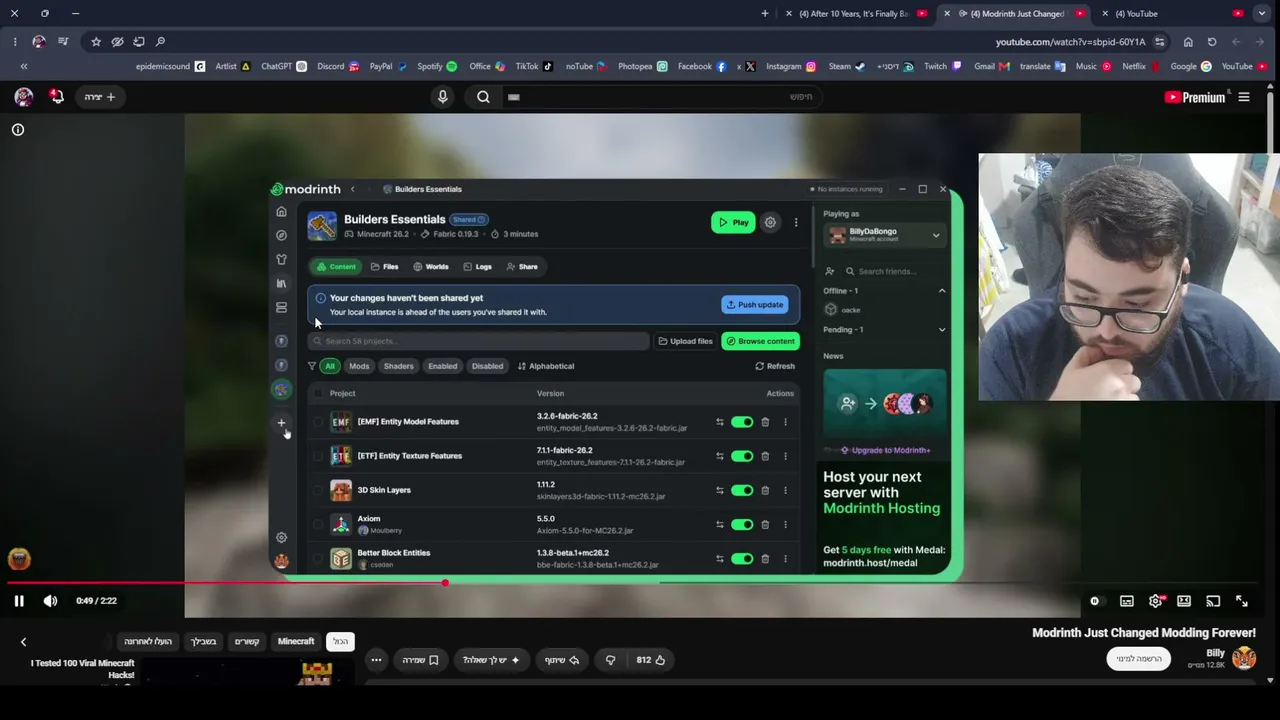Open more actions menu under the video
1280x720 pixels.
point(376,660)
